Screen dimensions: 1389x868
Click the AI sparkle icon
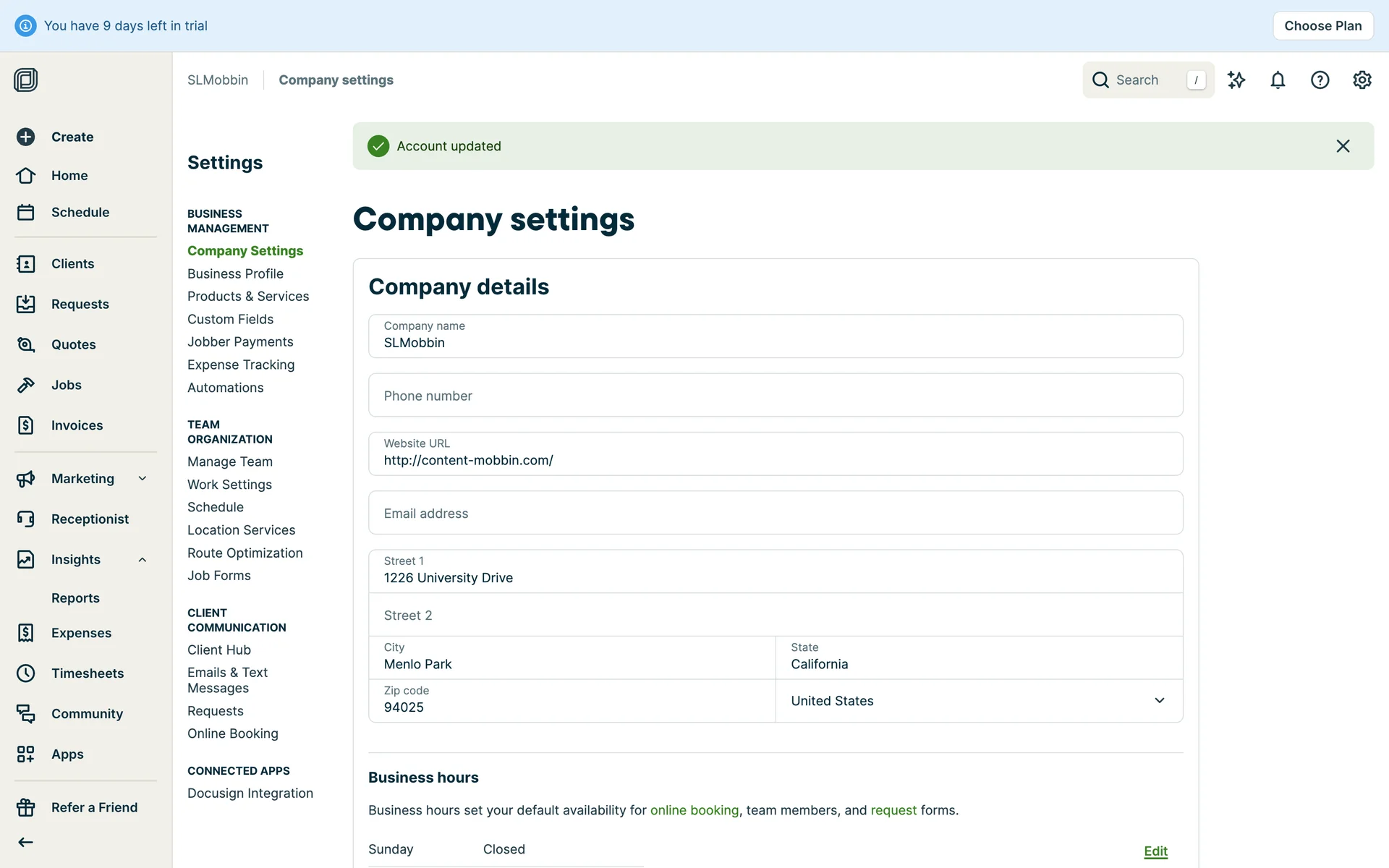[x=1236, y=80]
